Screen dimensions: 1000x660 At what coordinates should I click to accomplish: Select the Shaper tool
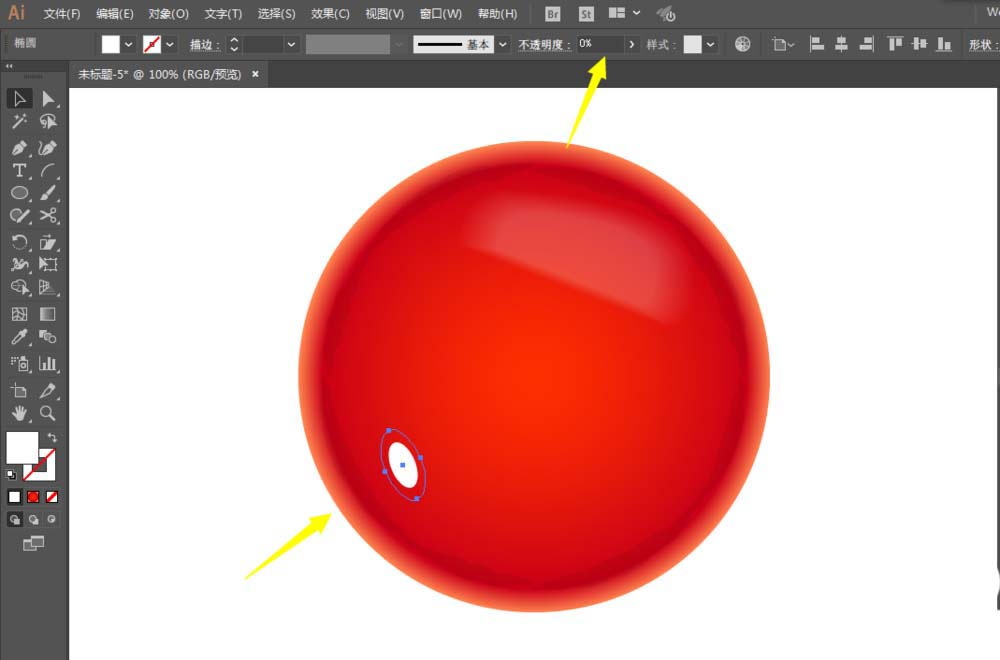click(x=19, y=216)
